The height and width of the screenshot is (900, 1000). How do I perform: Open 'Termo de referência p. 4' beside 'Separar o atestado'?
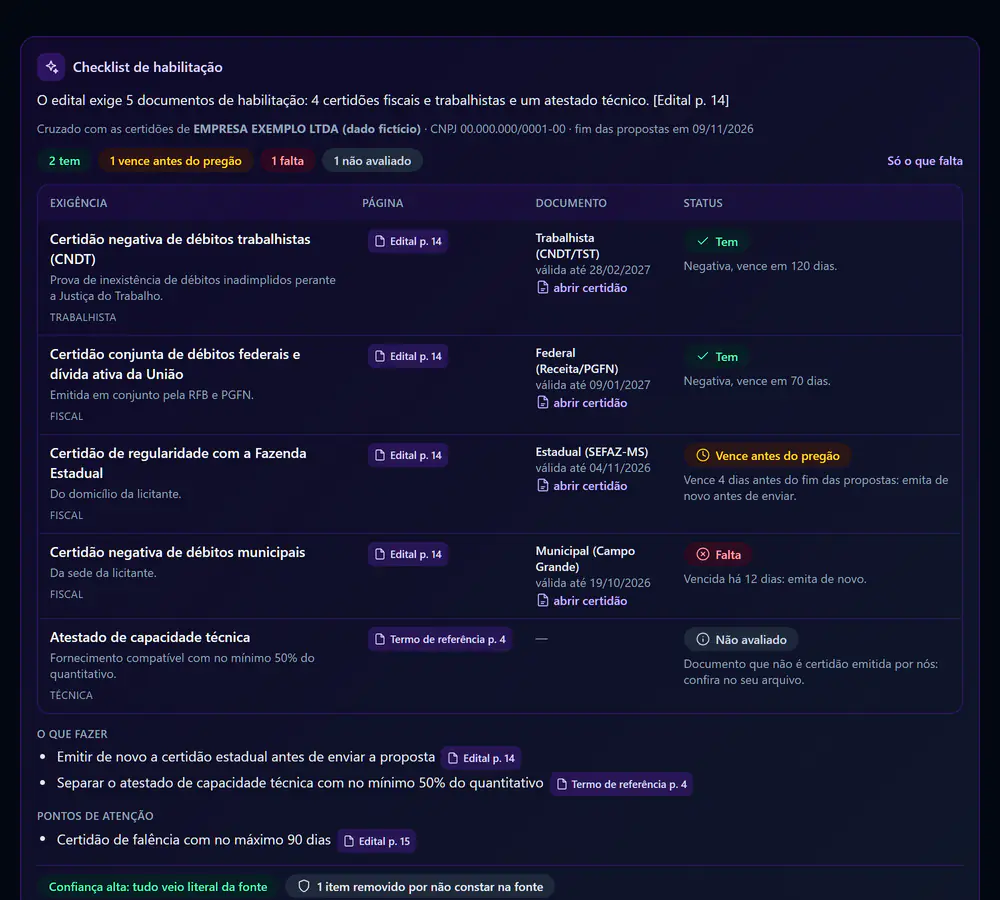tap(622, 784)
